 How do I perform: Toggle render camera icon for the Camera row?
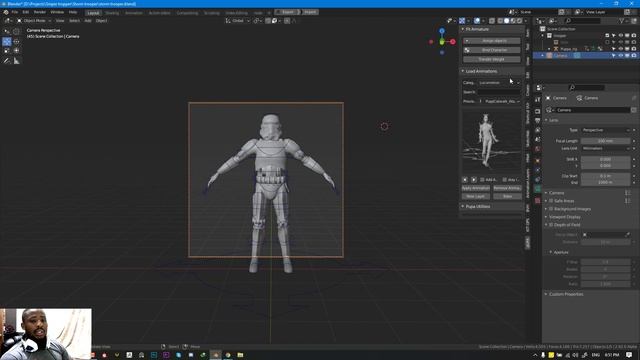(x=633, y=55)
